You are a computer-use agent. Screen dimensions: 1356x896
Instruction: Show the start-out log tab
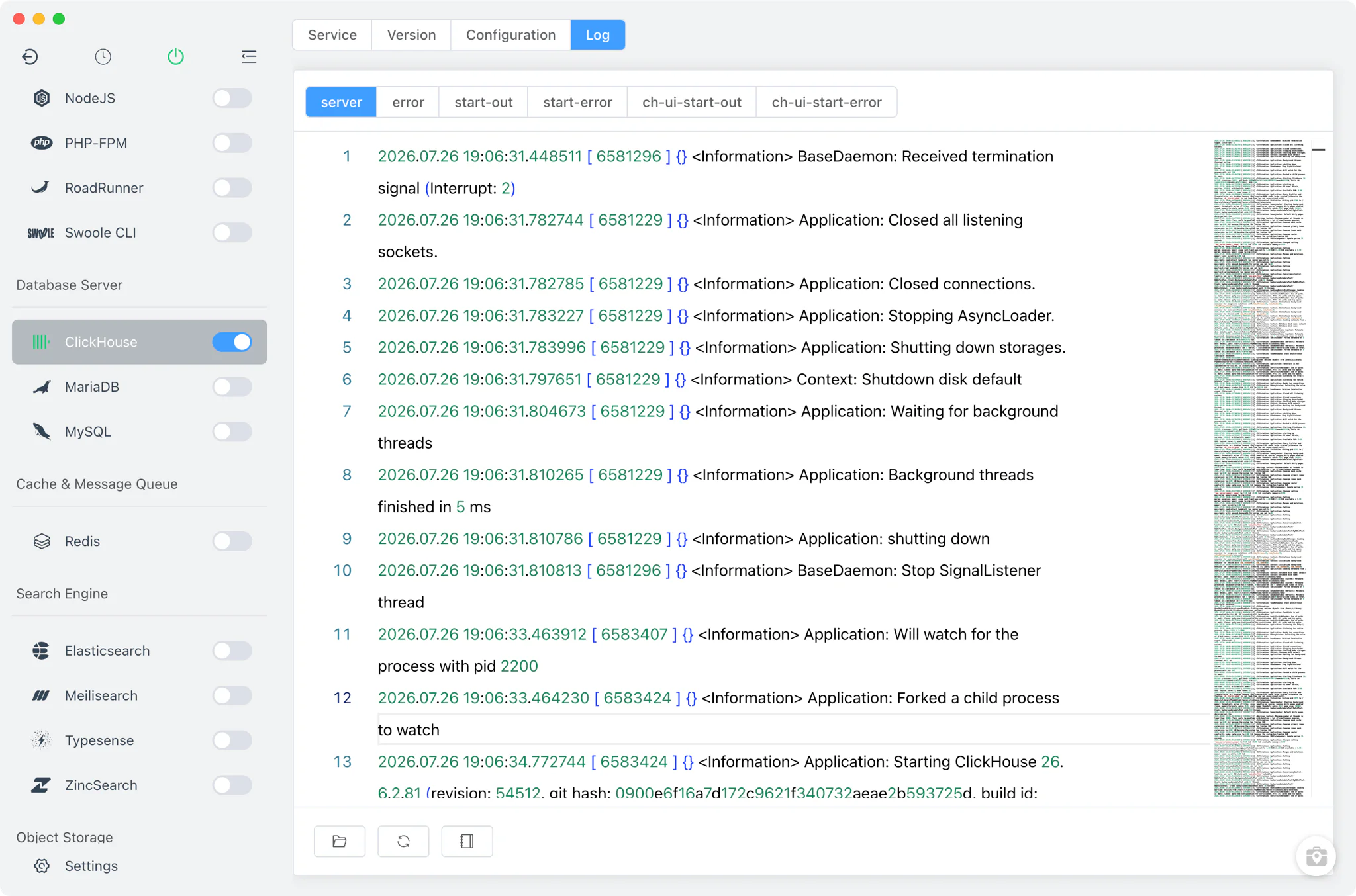pyautogui.click(x=483, y=103)
